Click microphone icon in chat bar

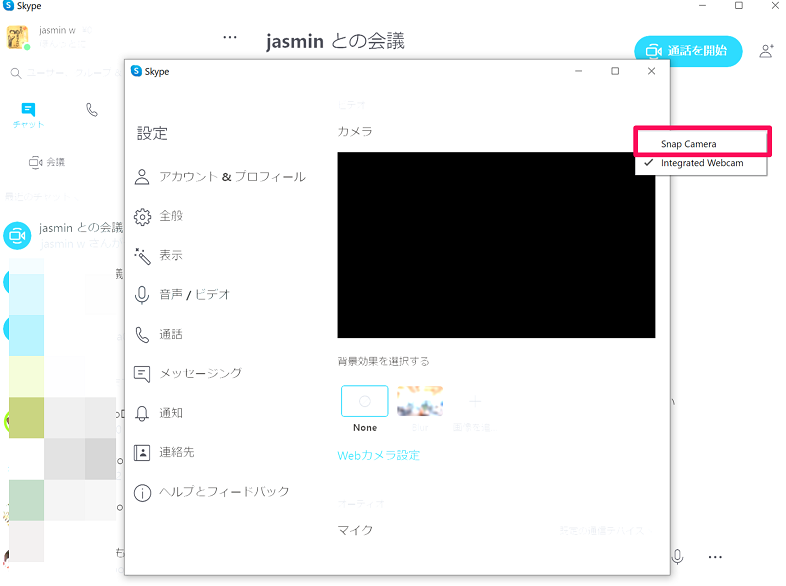coord(677,556)
